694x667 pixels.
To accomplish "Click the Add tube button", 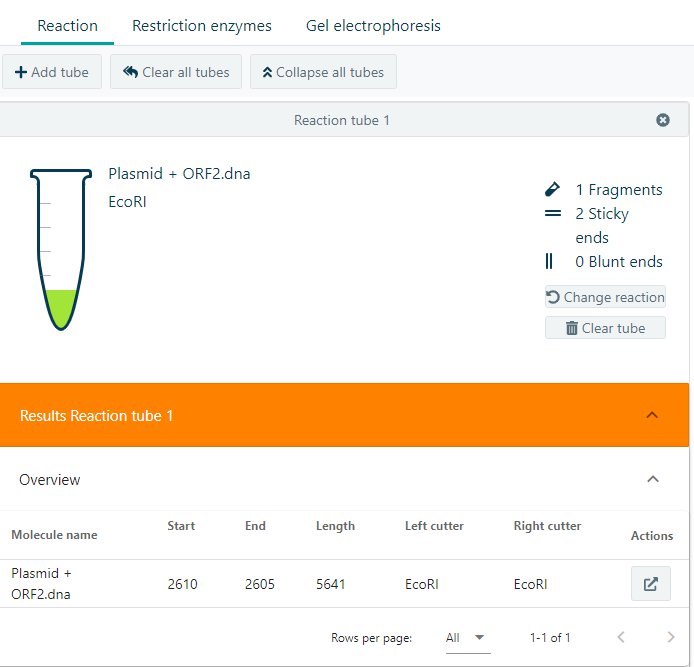I will point(52,72).
